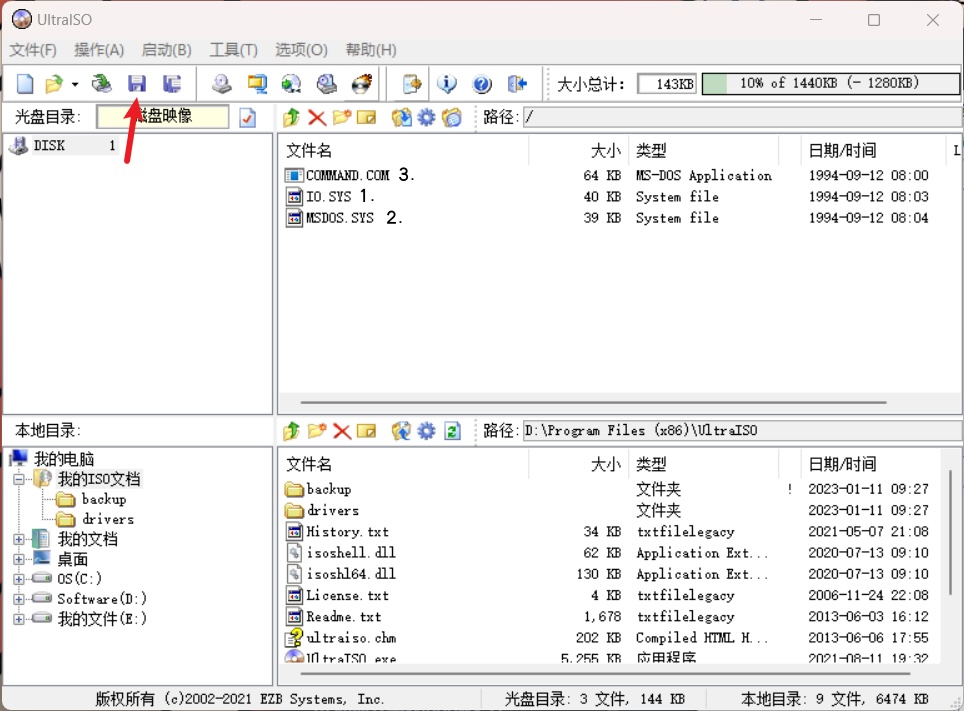Click the Save As multi-floppy icon
The width and height of the screenshot is (964, 711).
(x=172, y=84)
